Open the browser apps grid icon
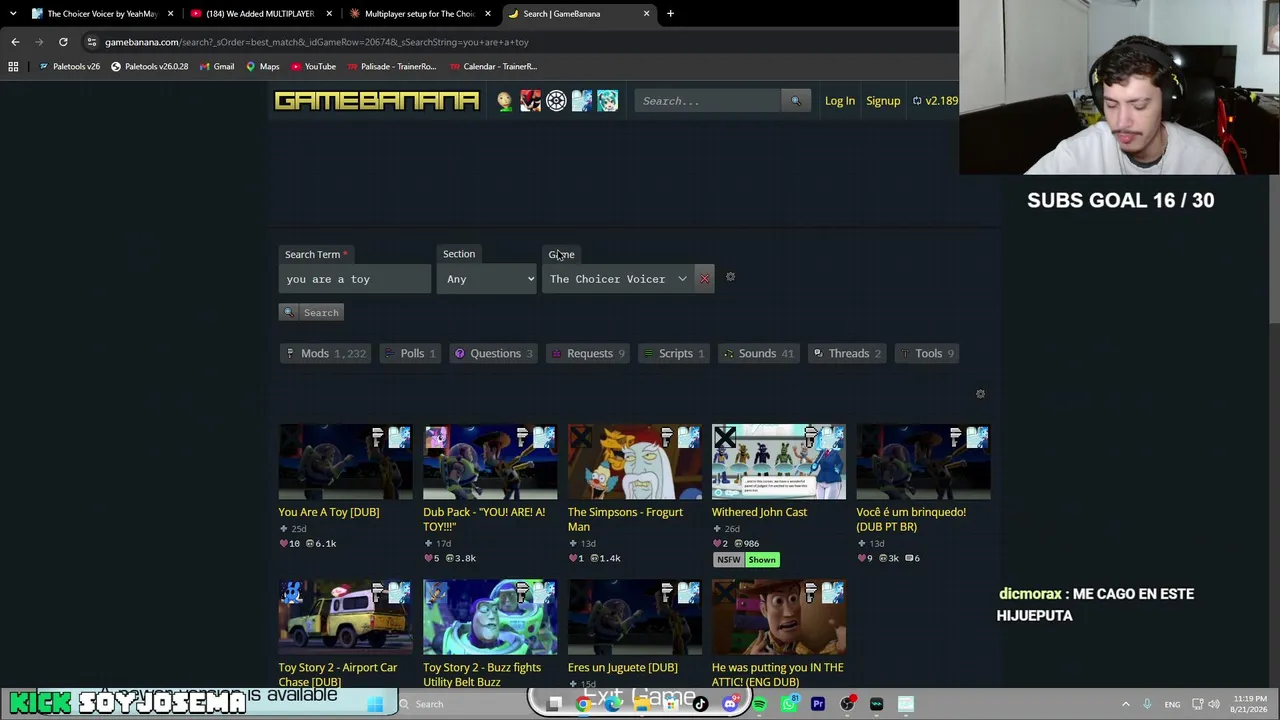 click(x=13, y=67)
